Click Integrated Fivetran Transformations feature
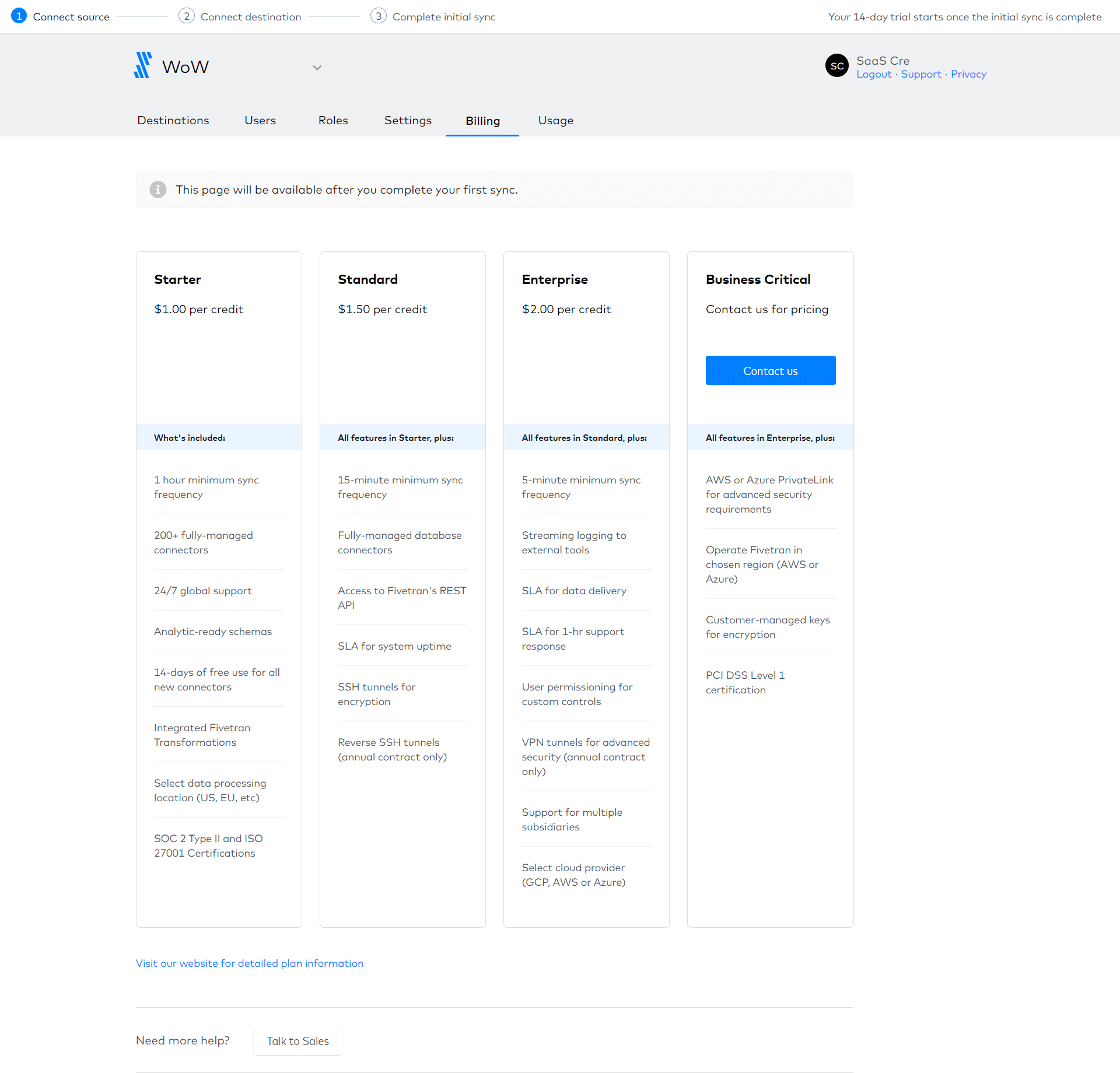This screenshot has width=1120, height=1073. pos(202,735)
